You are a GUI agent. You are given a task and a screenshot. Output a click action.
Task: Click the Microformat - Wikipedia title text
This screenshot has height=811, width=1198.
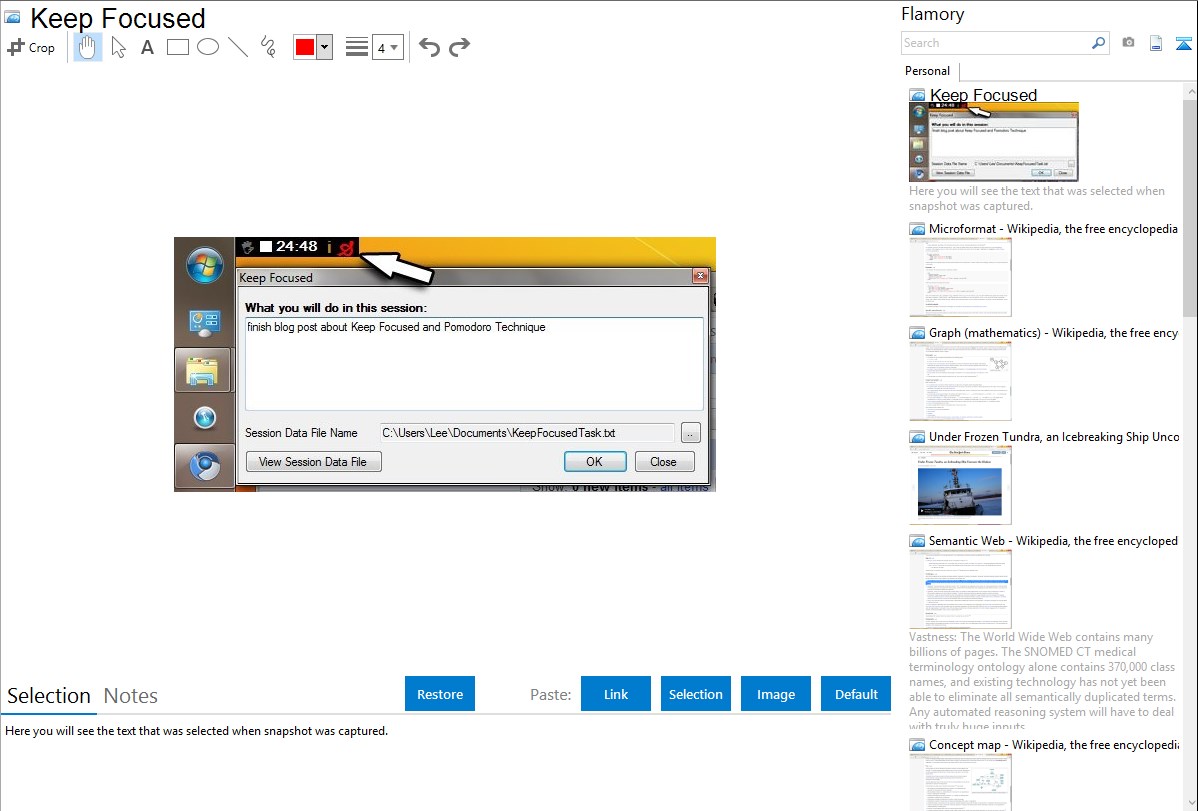click(x=1053, y=229)
